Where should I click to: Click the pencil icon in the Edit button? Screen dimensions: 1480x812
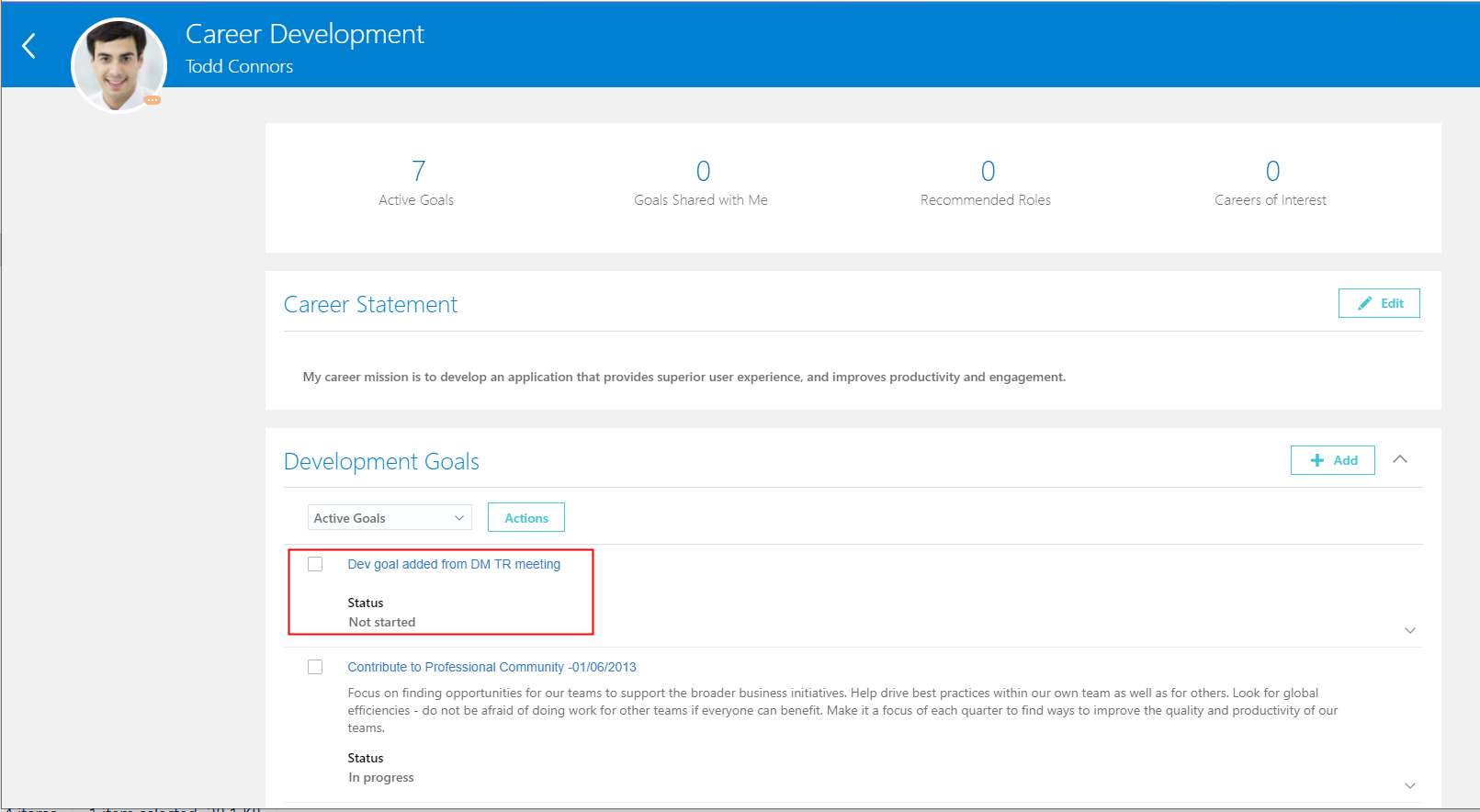pos(1365,303)
